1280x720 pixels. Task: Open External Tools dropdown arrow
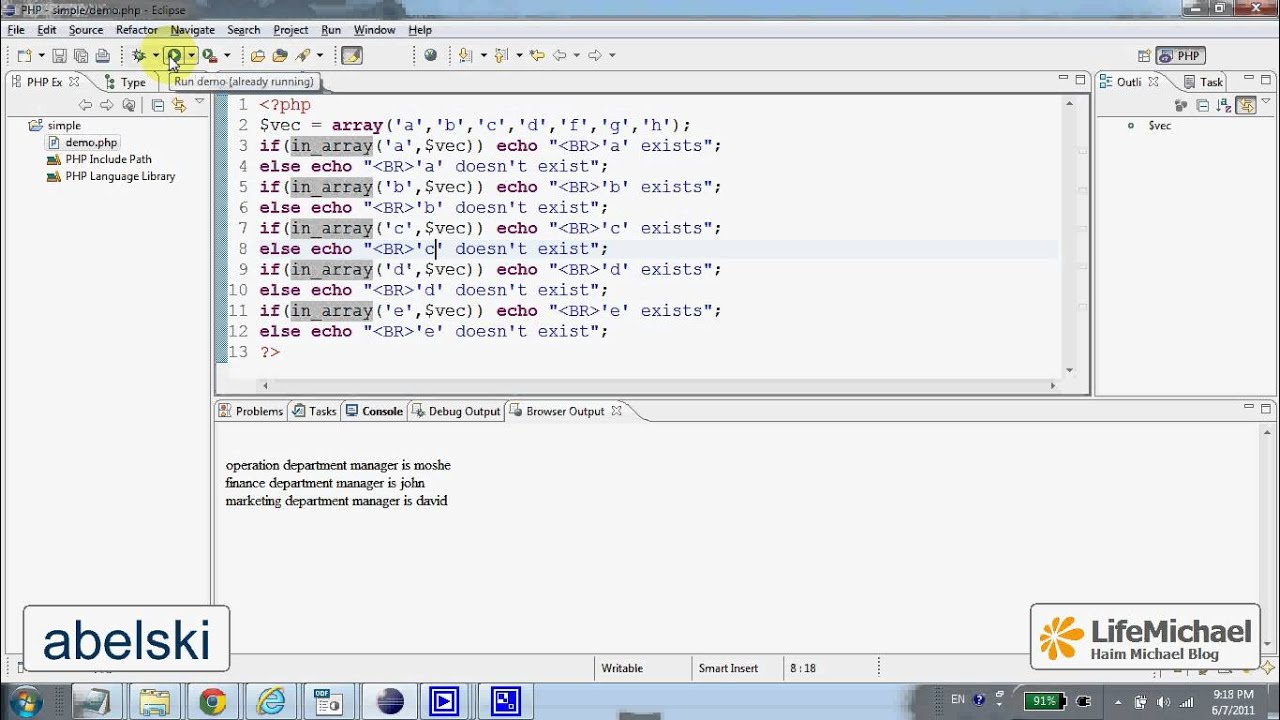point(227,56)
